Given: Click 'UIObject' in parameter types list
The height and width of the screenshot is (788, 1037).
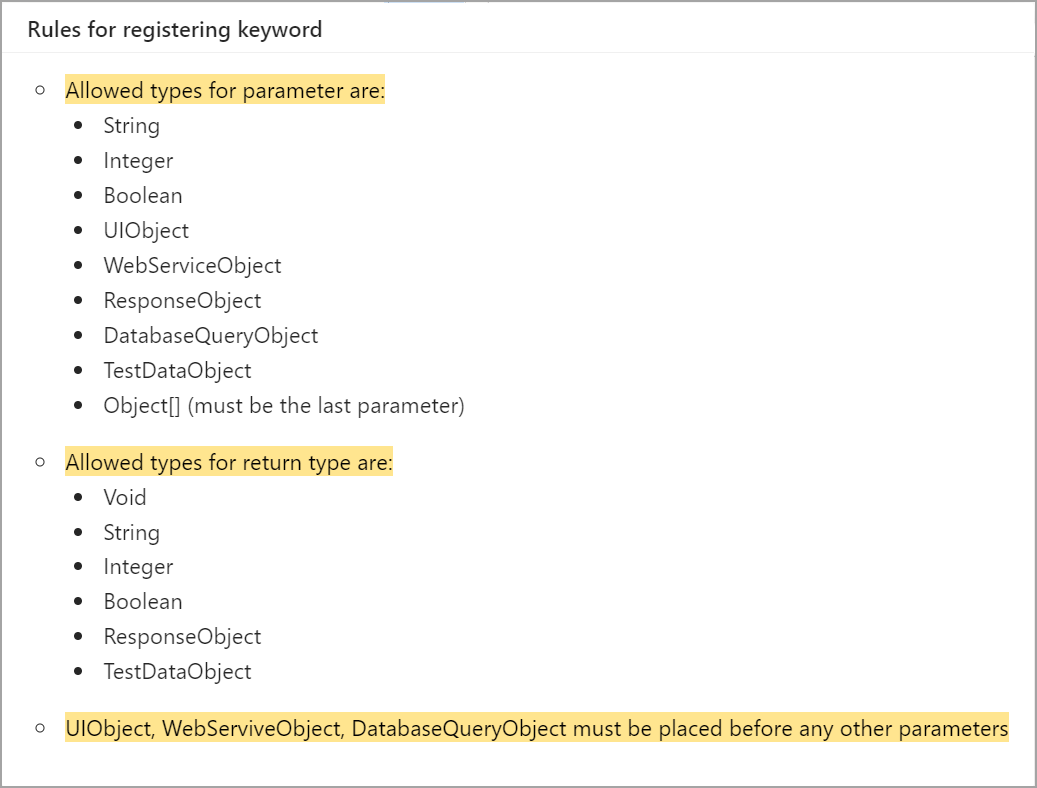Looking at the screenshot, I should 146,230.
